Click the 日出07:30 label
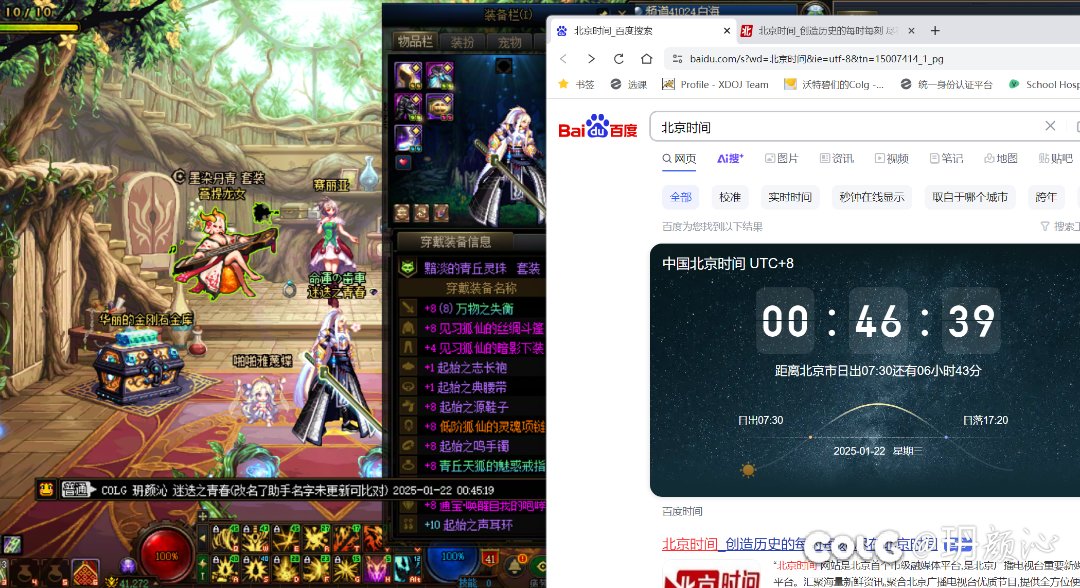The height and width of the screenshot is (588, 1080). coord(760,420)
